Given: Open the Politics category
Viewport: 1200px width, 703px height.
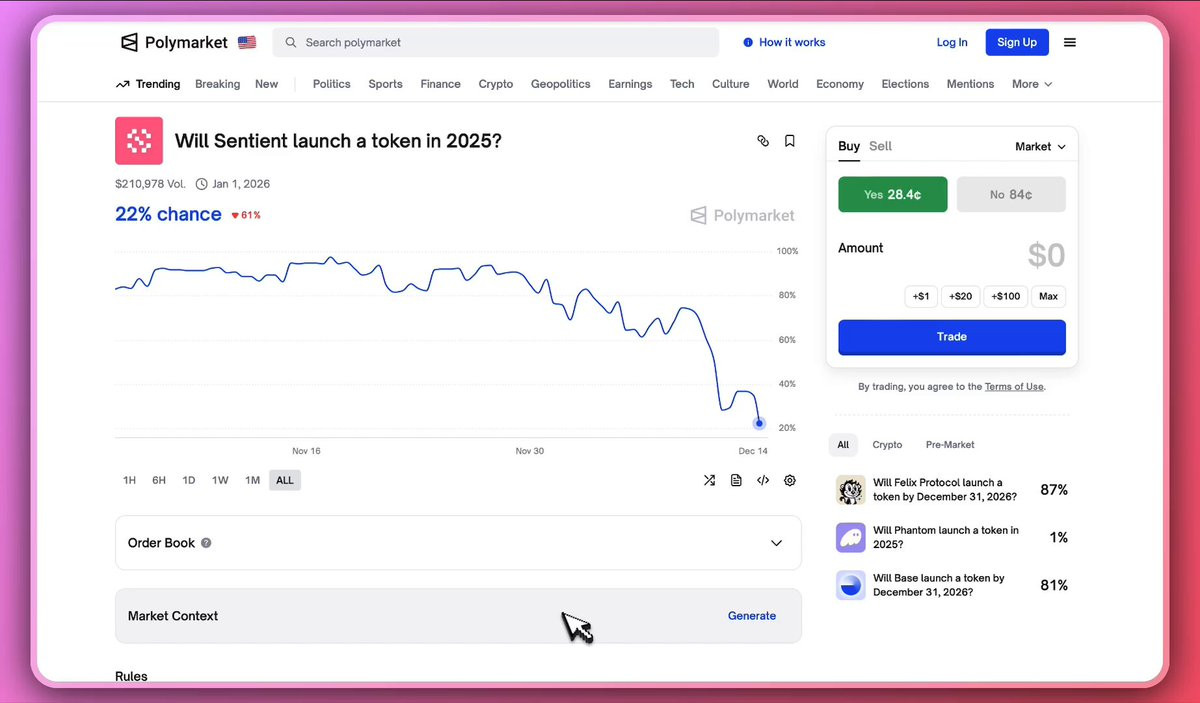Looking at the screenshot, I should click(x=331, y=84).
